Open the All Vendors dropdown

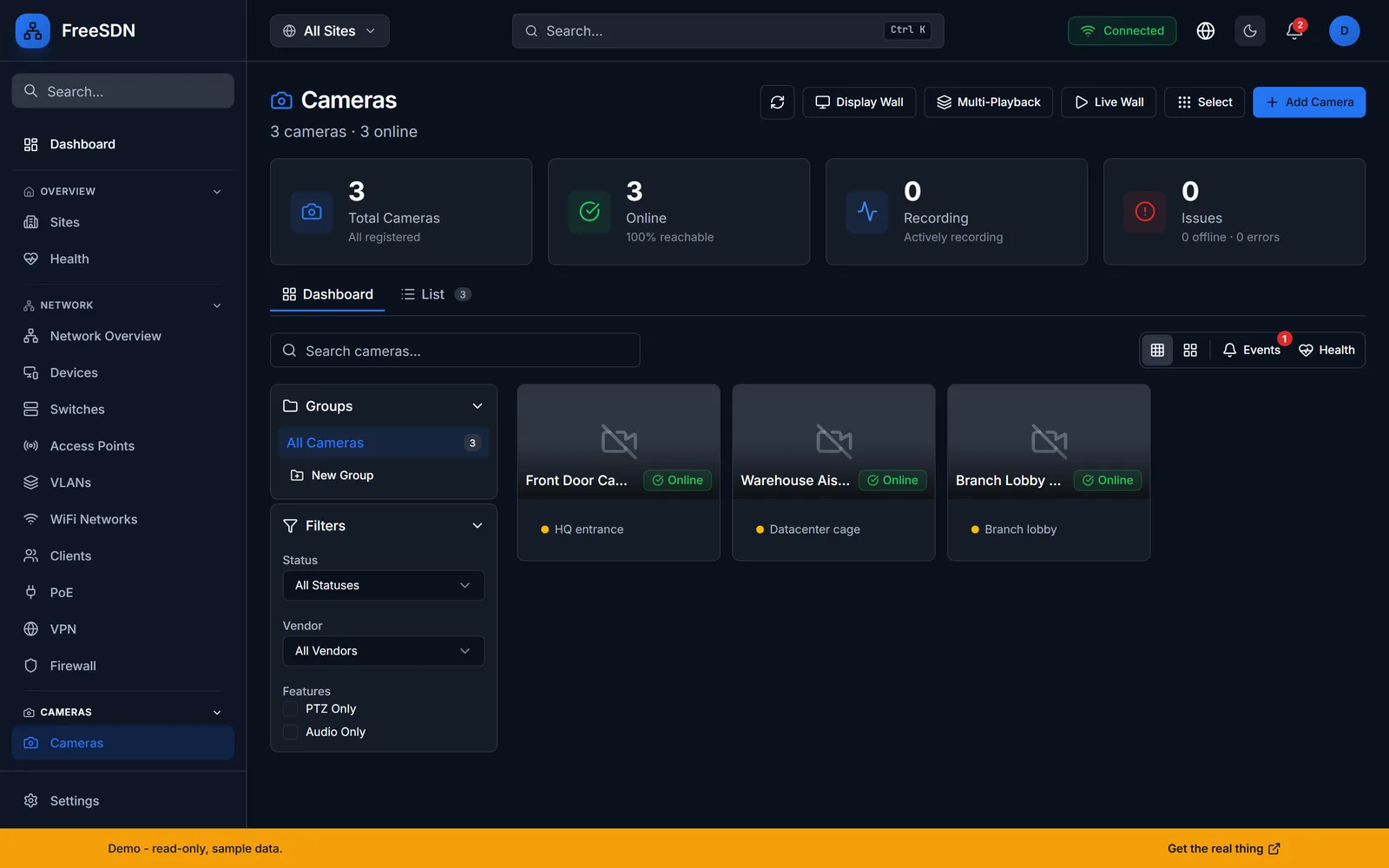pyautogui.click(x=383, y=651)
